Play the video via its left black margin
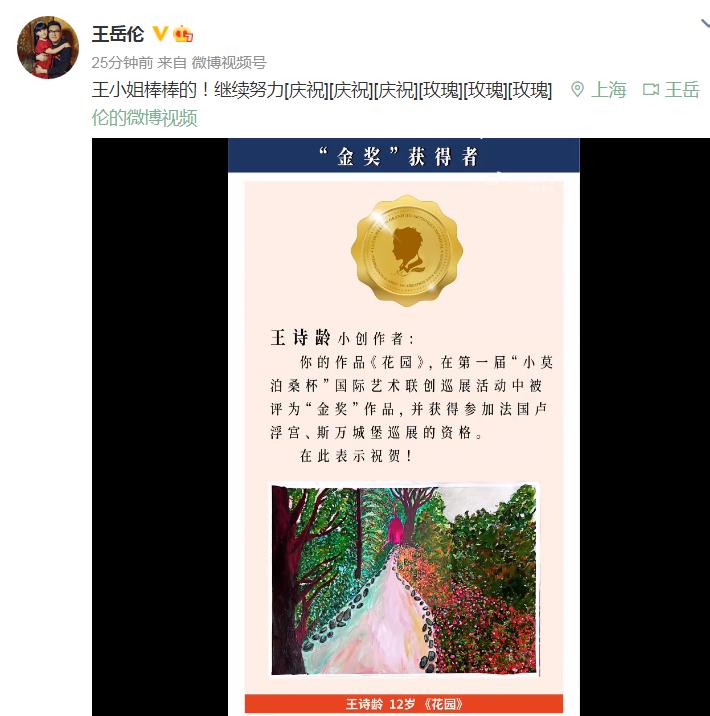The width and height of the screenshot is (710, 716). click(x=160, y=427)
